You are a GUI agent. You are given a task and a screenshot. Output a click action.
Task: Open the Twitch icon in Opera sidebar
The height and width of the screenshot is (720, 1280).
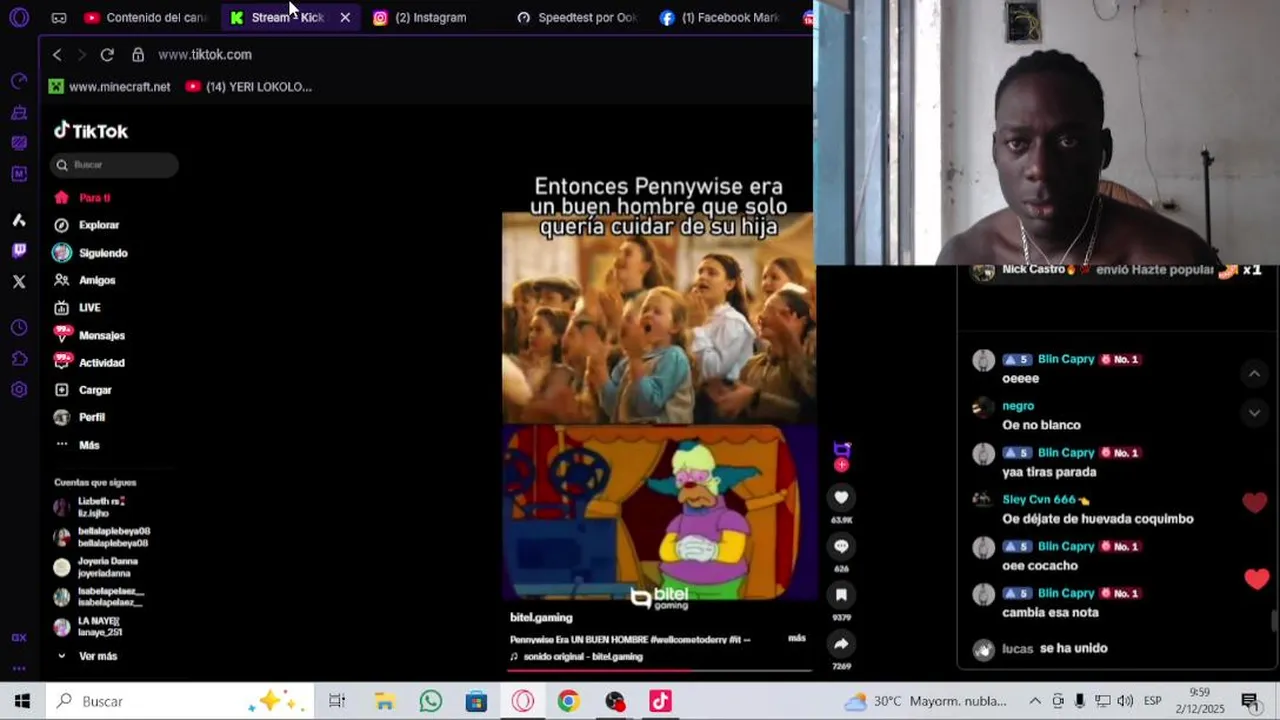pyautogui.click(x=19, y=250)
